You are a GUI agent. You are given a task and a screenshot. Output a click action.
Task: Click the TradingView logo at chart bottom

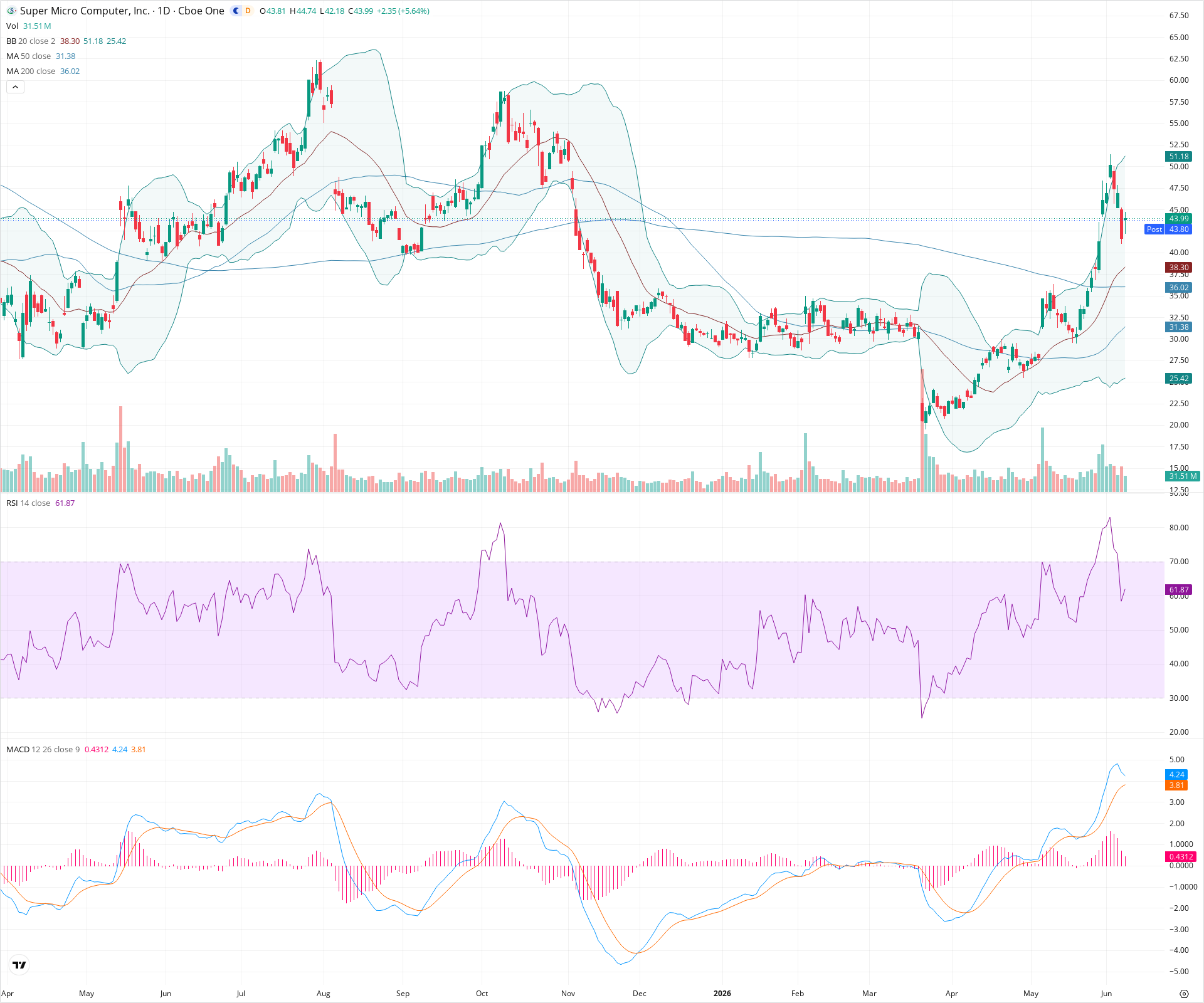coord(19,965)
